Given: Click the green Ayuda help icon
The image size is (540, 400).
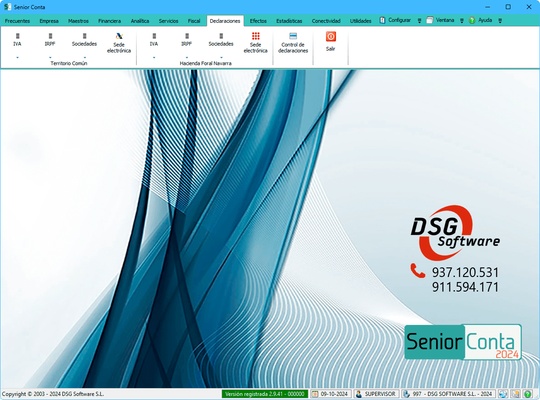Looking at the screenshot, I should 472,20.
